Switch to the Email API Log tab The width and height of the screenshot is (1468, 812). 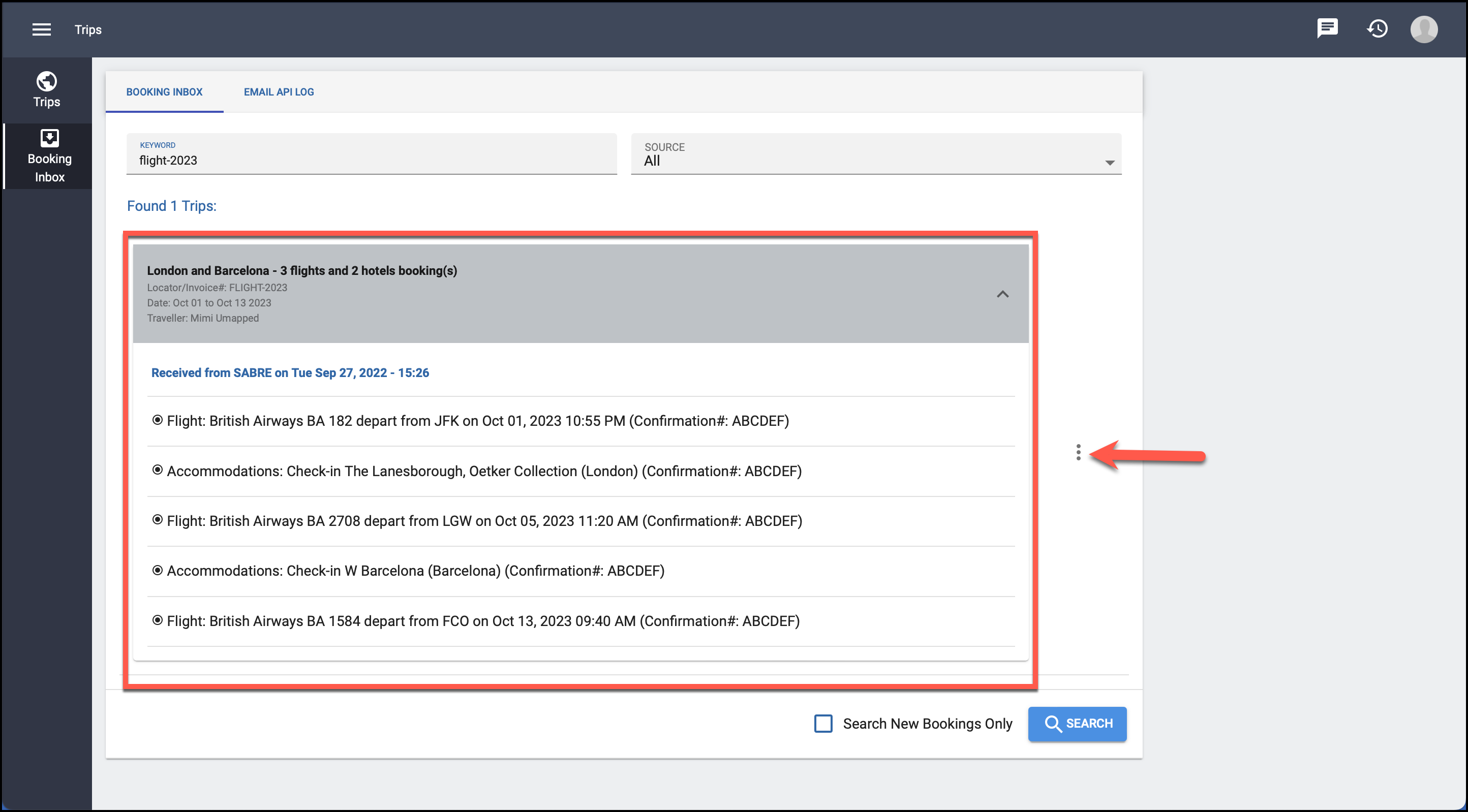(279, 92)
